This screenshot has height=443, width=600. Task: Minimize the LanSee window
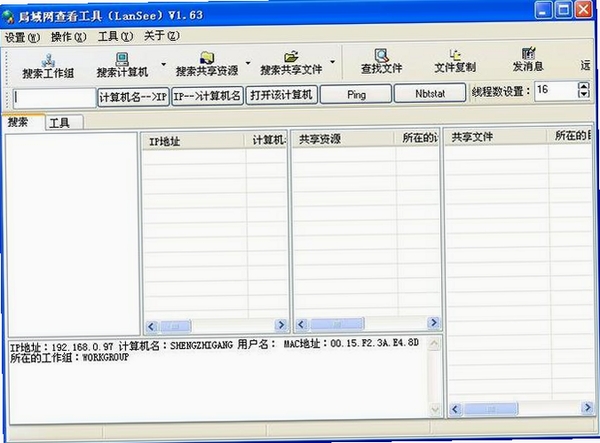click(543, 10)
